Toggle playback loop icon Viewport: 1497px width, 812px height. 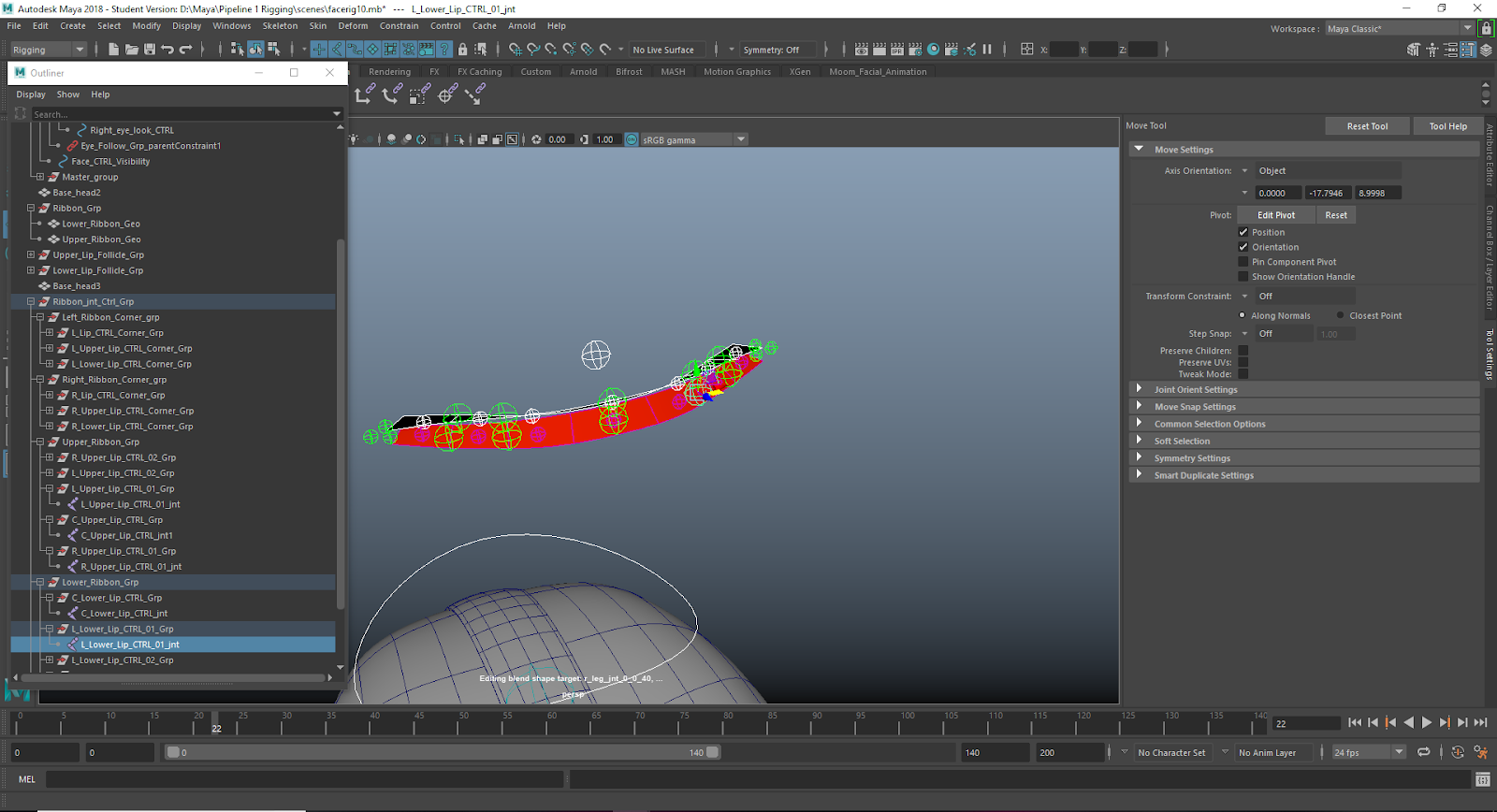[1424, 752]
